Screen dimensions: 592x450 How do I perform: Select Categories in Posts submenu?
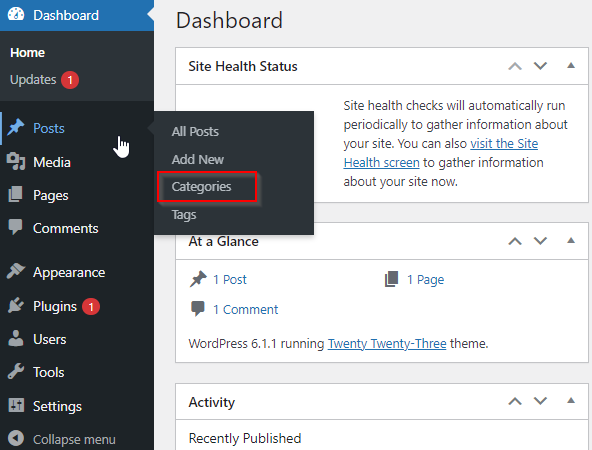(201, 186)
